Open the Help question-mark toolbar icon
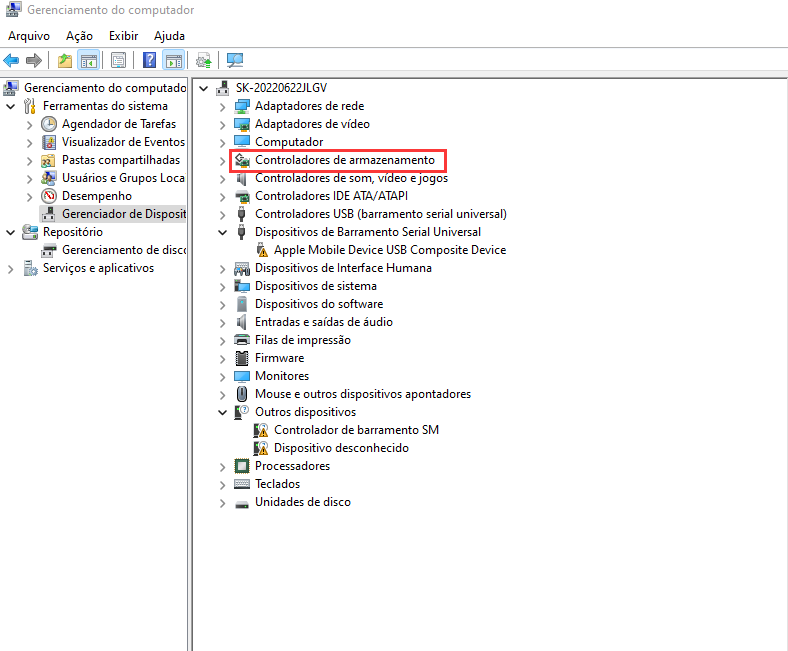 149,61
